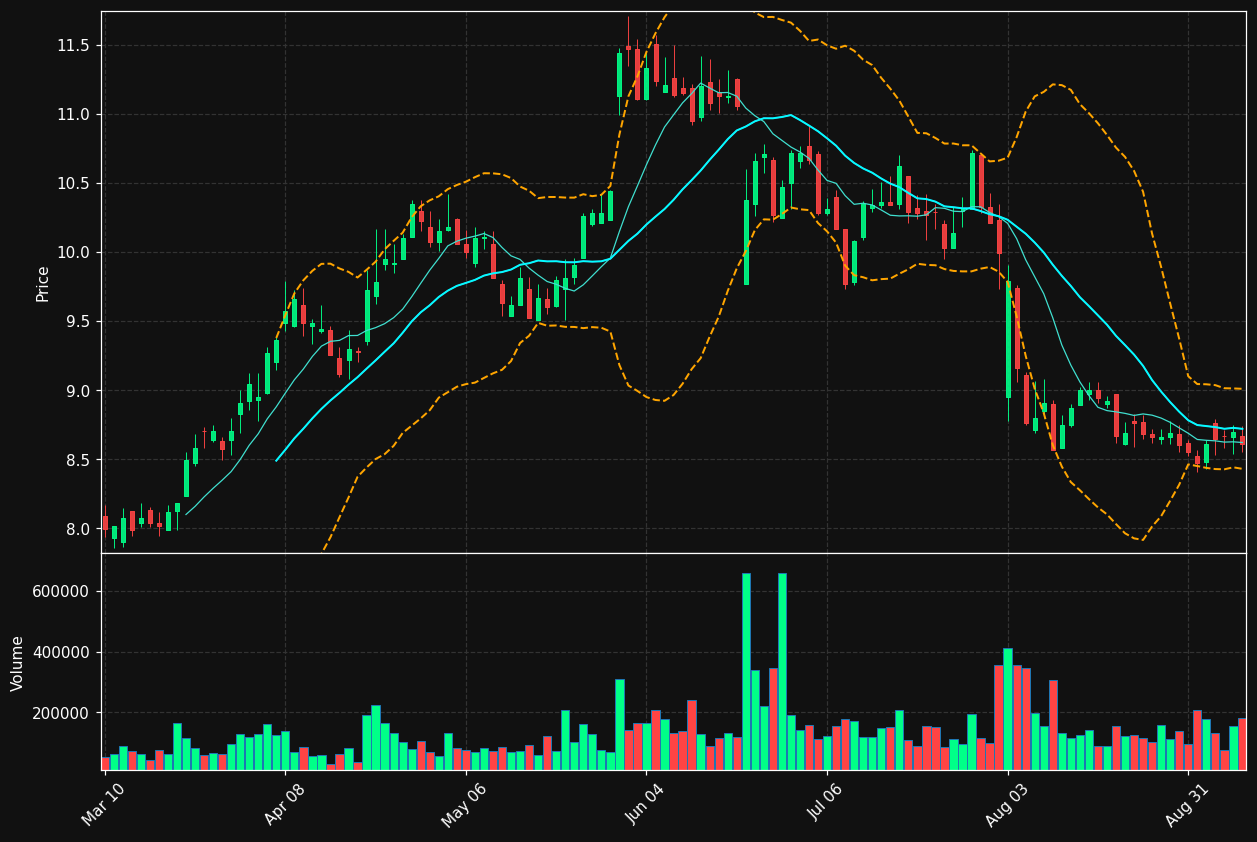Screen dimensions: 1257x842
Task: Click the 9.5 price axis label
Action: click(77, 322)
